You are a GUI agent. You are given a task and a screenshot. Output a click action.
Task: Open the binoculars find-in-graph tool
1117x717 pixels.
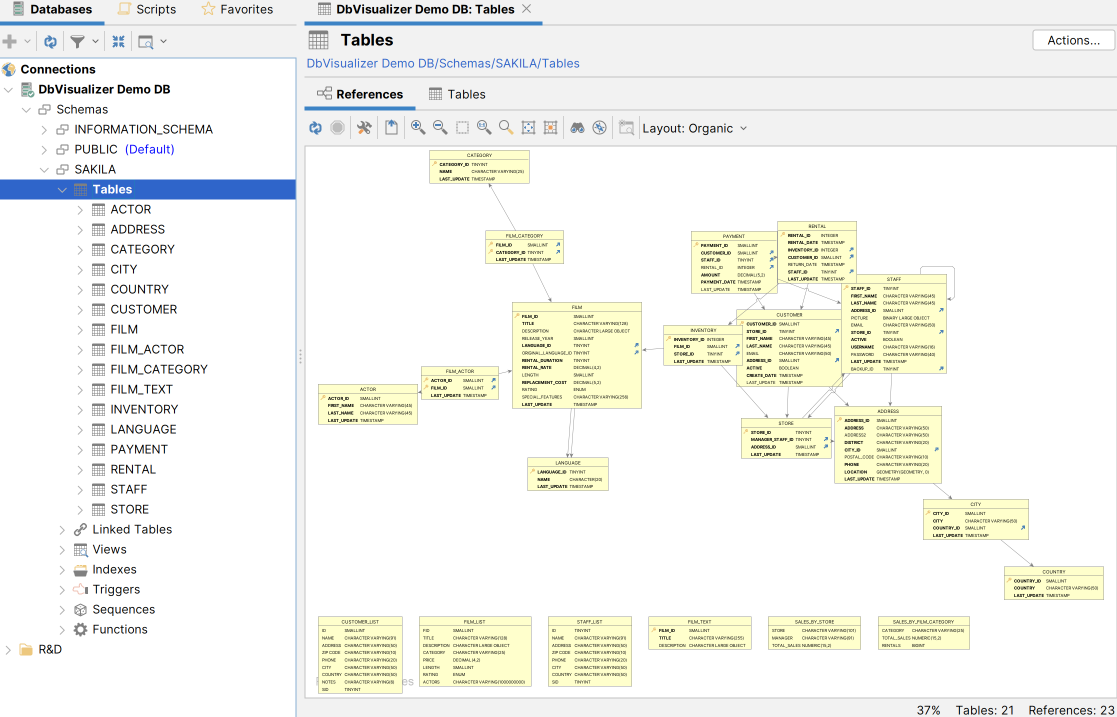click(x=578, y=127)
